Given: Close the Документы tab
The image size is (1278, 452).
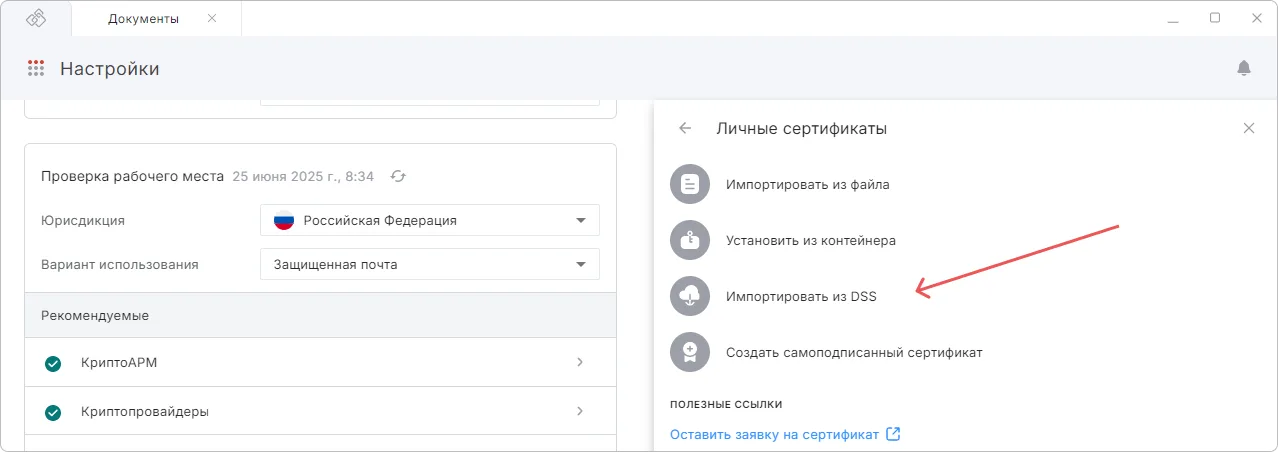Looking at the screenshot, I should pyautogui.click(x=212, y=18).
